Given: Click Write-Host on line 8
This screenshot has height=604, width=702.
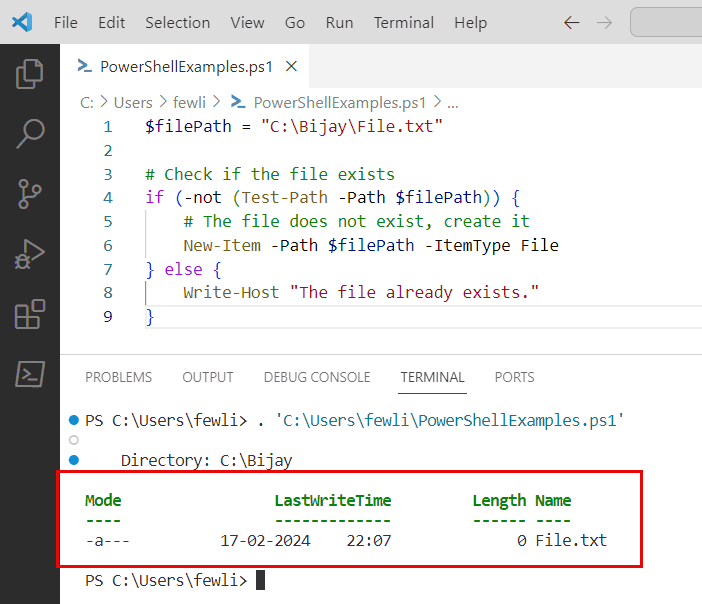Looking at the screenshot, I should 231,293.
